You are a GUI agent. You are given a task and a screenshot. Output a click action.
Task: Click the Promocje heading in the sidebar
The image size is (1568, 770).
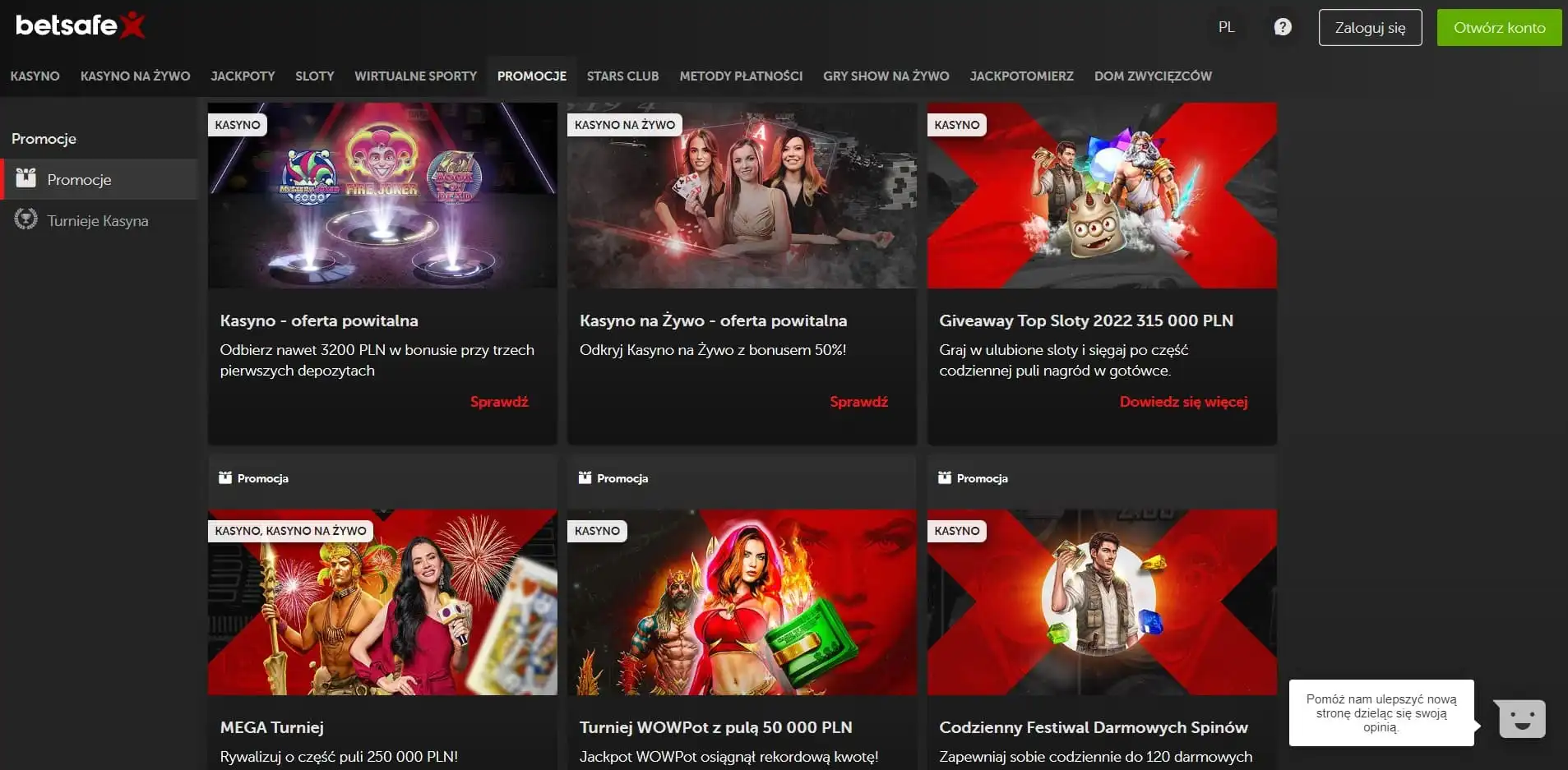[44, 138]
